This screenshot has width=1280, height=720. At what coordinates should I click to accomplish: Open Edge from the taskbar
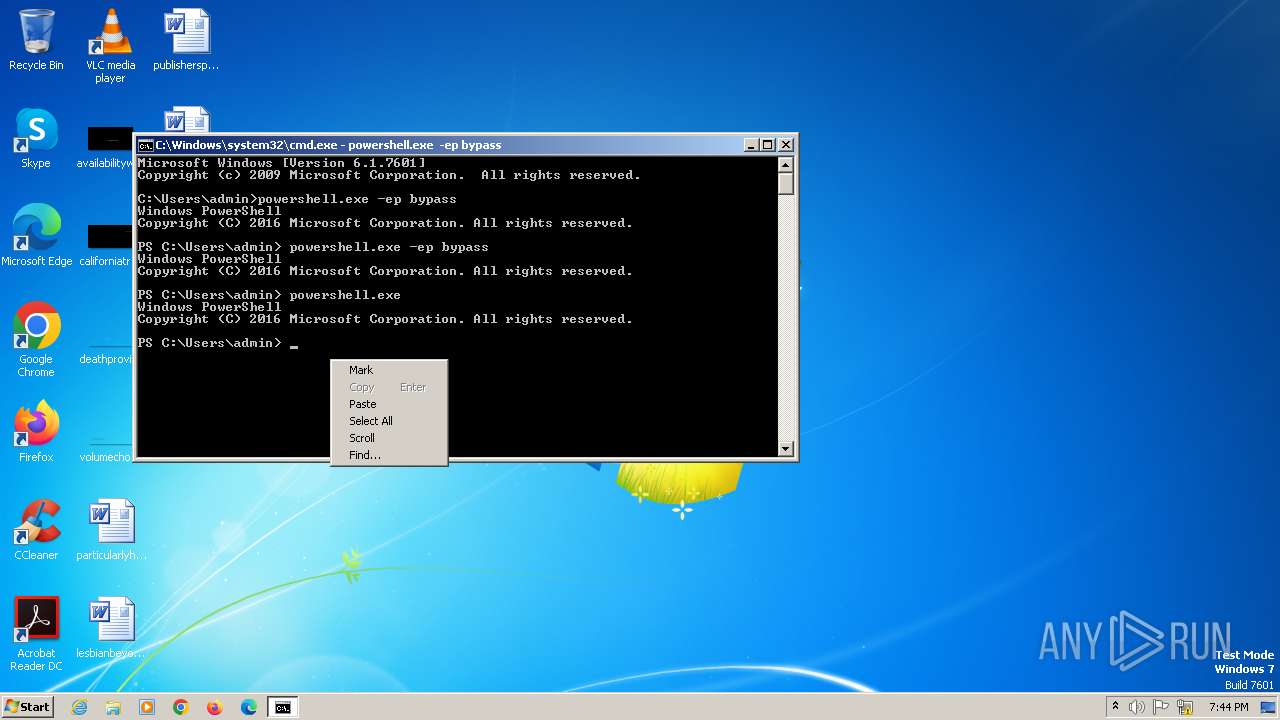pos(249,707)
